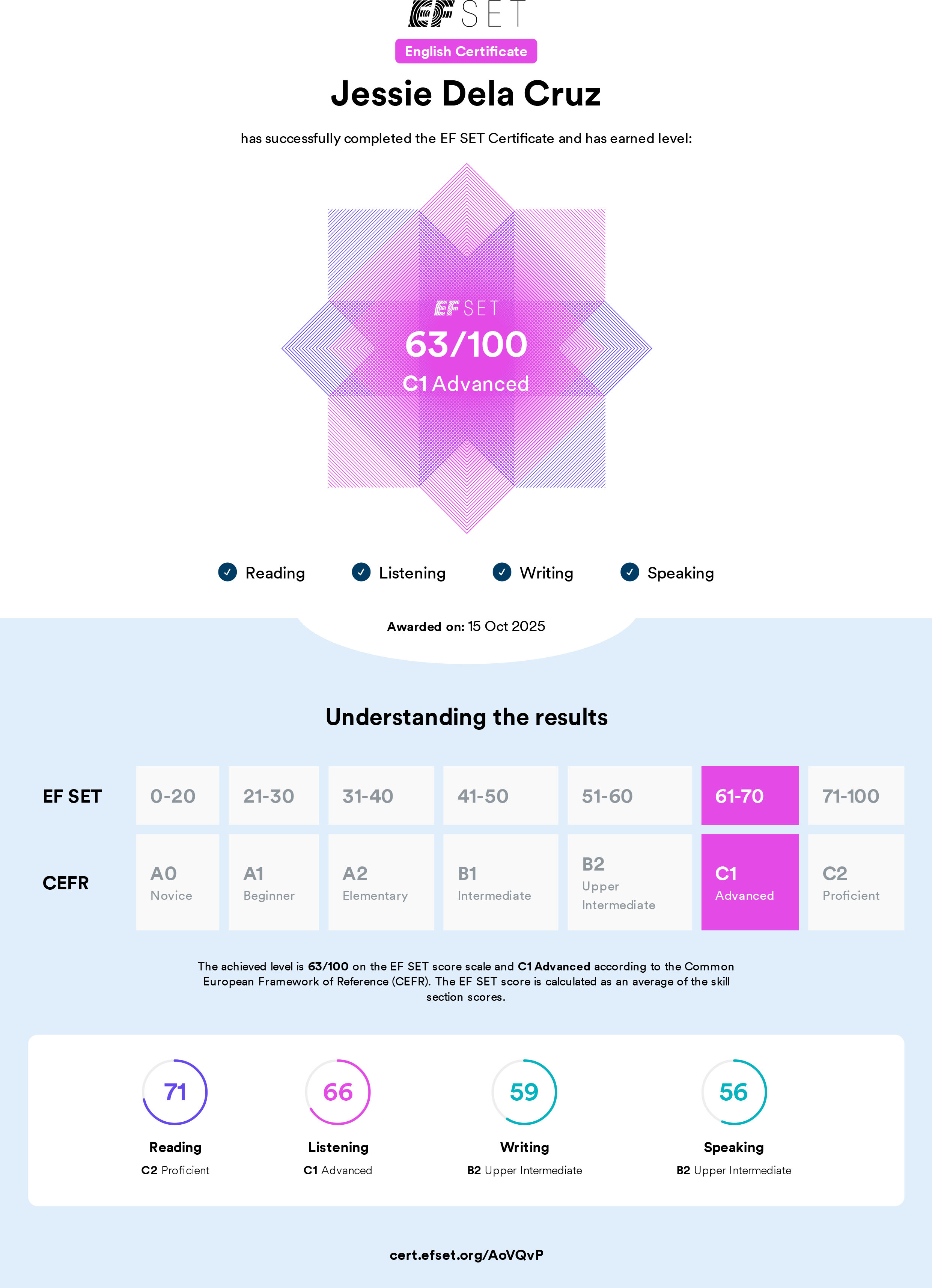Click the B2 Upper Intermediate CEFR cell
Viewport: 932px width, 1288px height.
click(629, 882)
